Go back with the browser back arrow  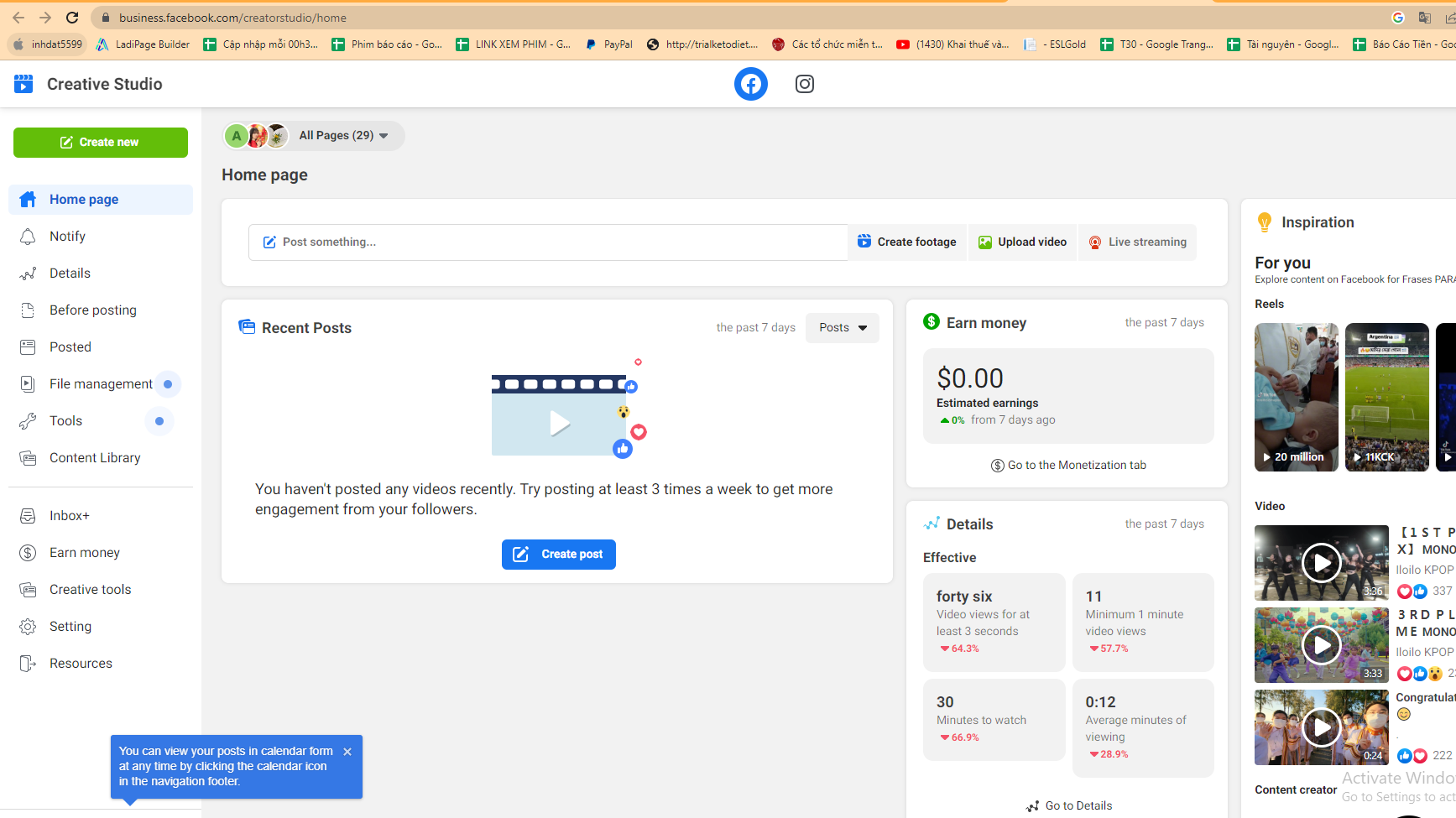tap(18, 18)
